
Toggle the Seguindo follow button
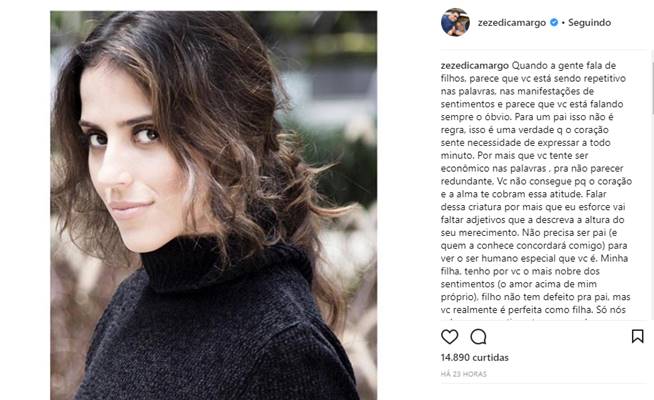pyautogui.click(x=589, y=23)
